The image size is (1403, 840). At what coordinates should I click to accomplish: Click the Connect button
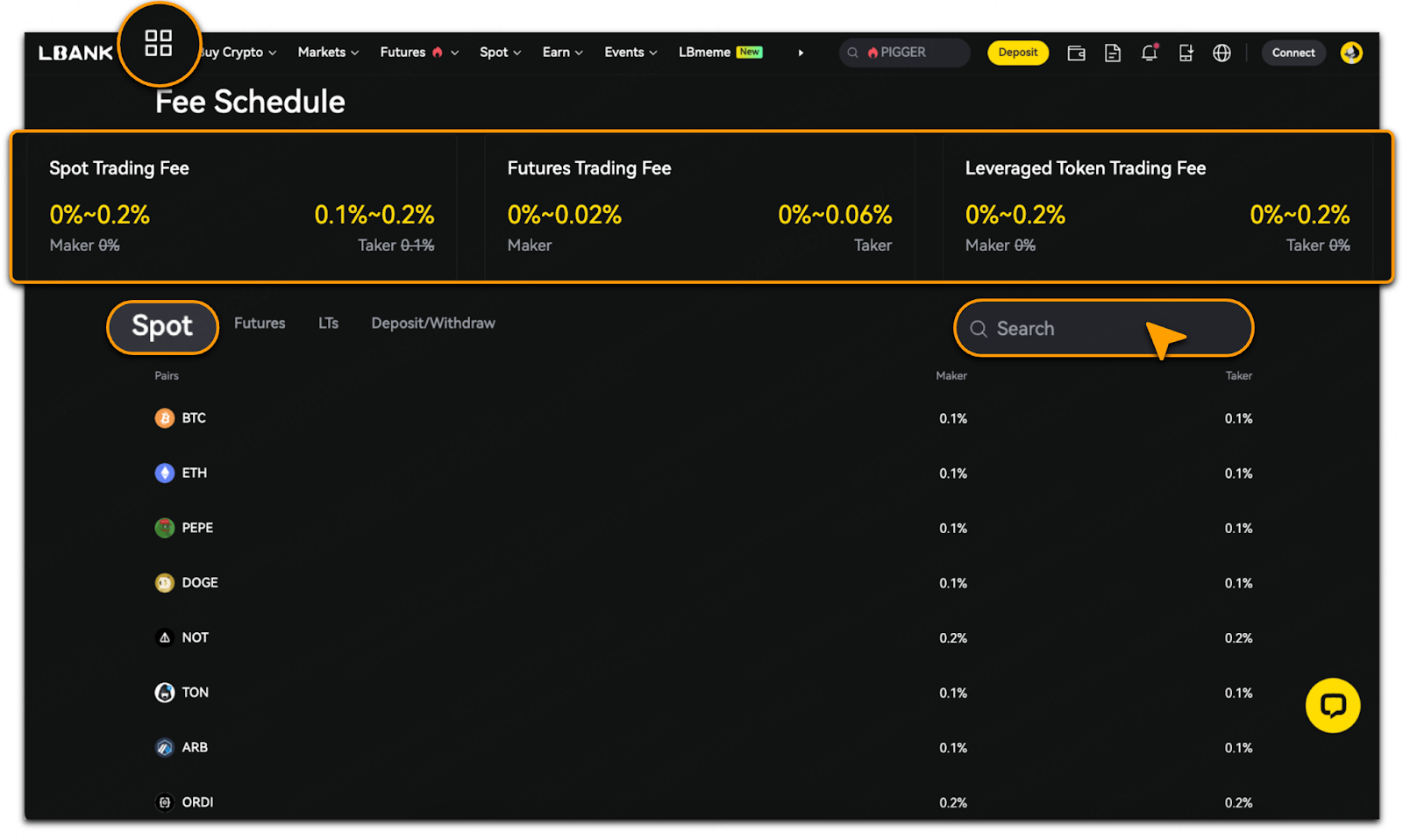[x=1293, y=53]
